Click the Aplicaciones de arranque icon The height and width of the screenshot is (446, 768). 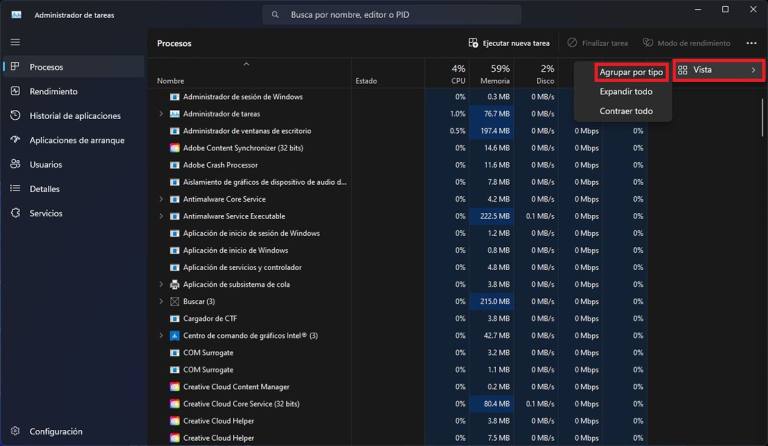pyautogui.click(x=15, y=140)
